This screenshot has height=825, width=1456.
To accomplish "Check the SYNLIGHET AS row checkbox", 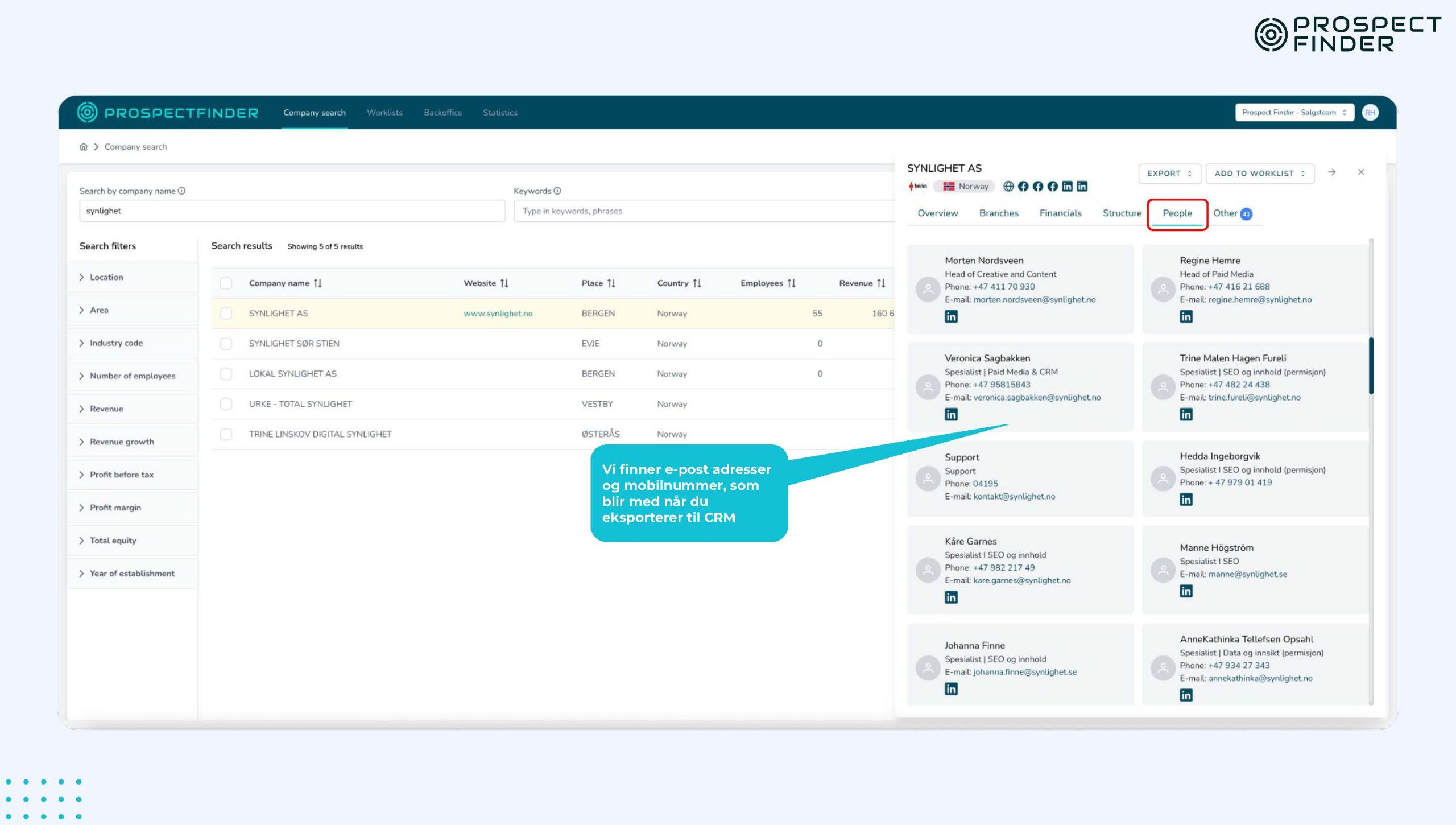I will (226, 313).
